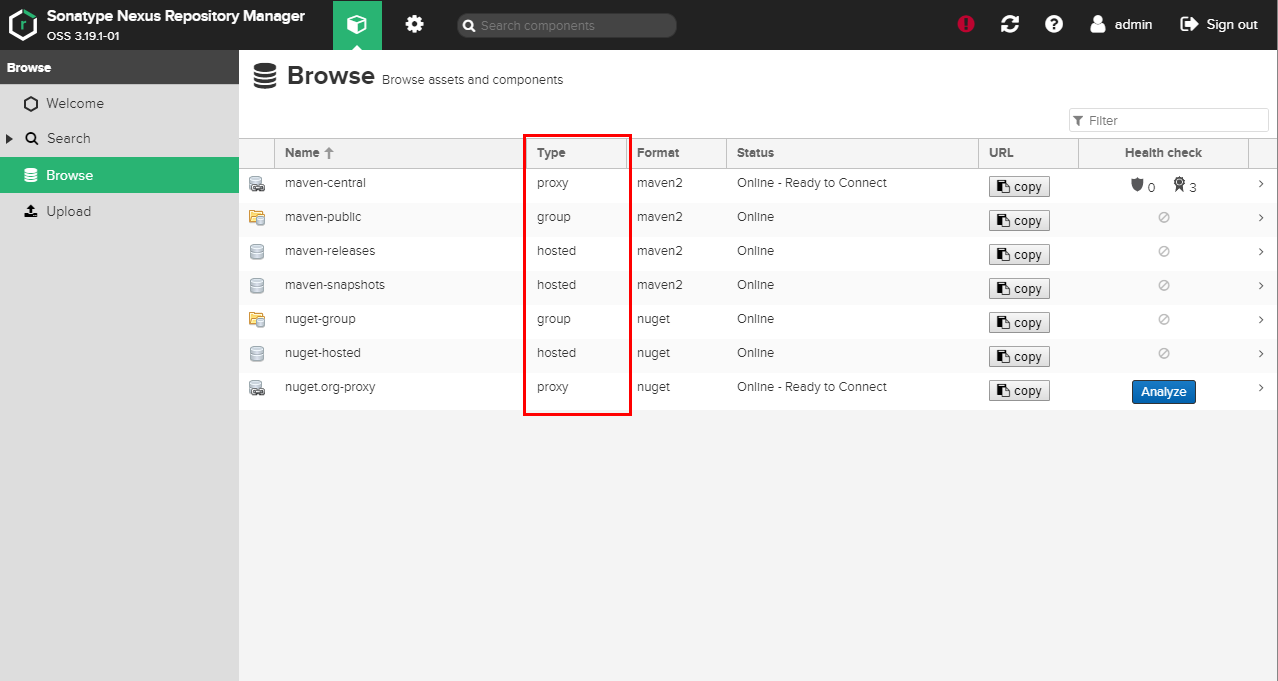Sort by the Format column header
Viewport: 1278px width, 681px height.
click(676, 153)
